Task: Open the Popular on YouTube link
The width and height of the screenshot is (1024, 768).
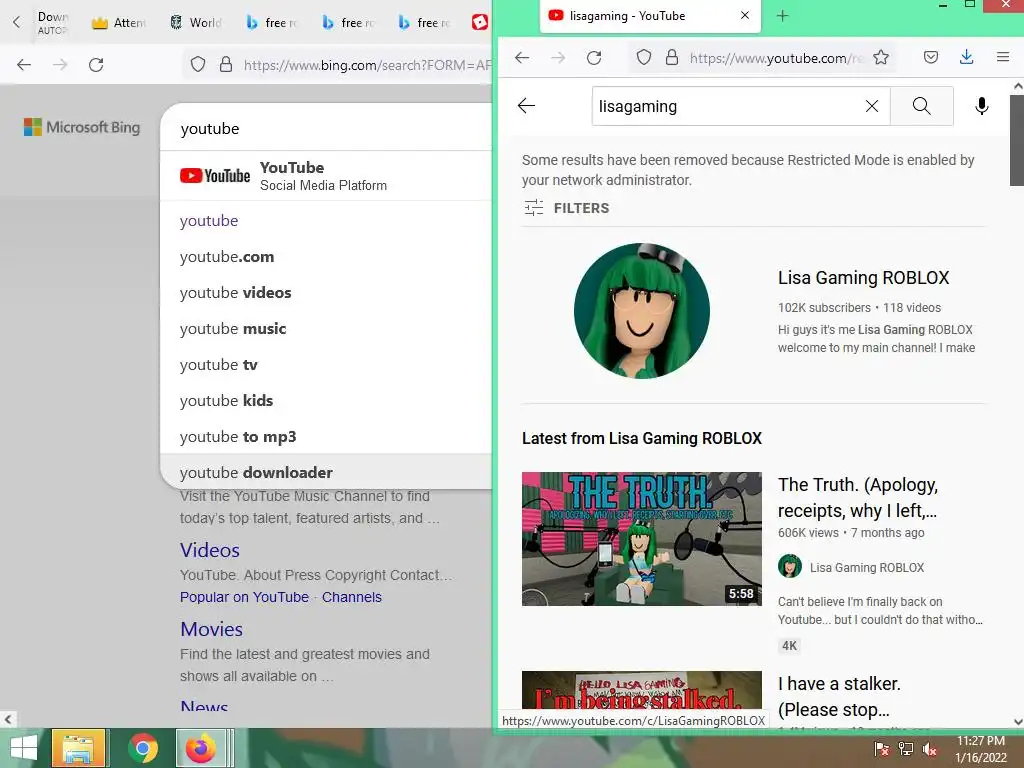Action: point(244,597)
